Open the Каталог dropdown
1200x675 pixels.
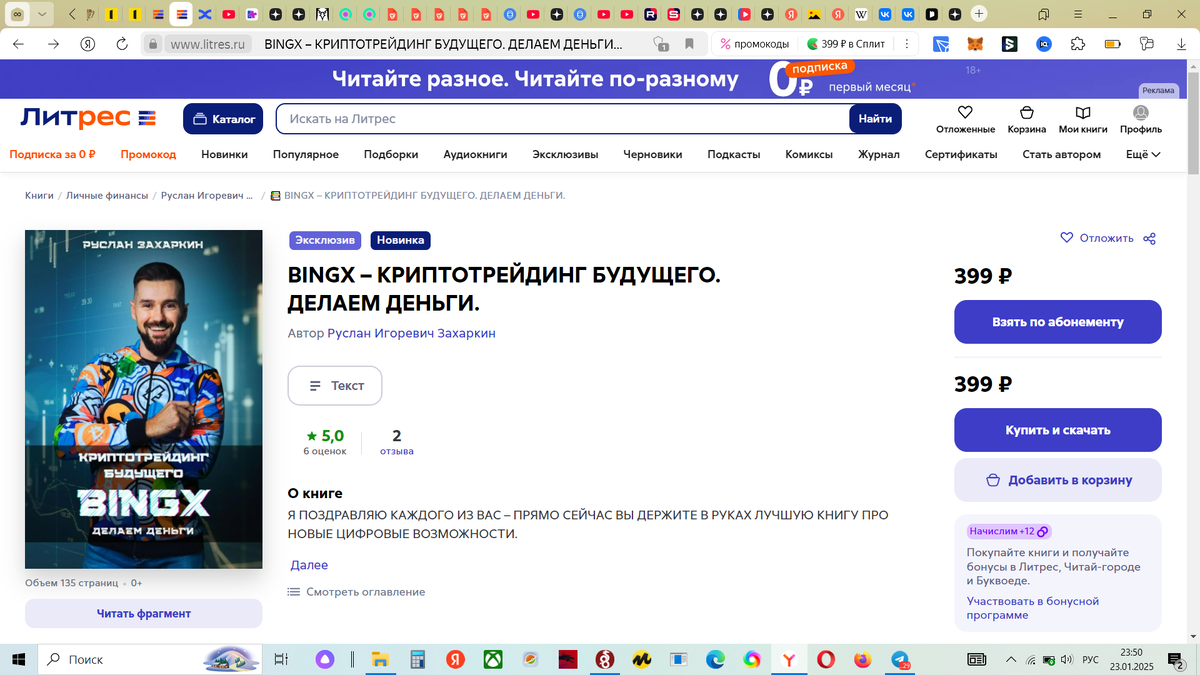(223, 118)
